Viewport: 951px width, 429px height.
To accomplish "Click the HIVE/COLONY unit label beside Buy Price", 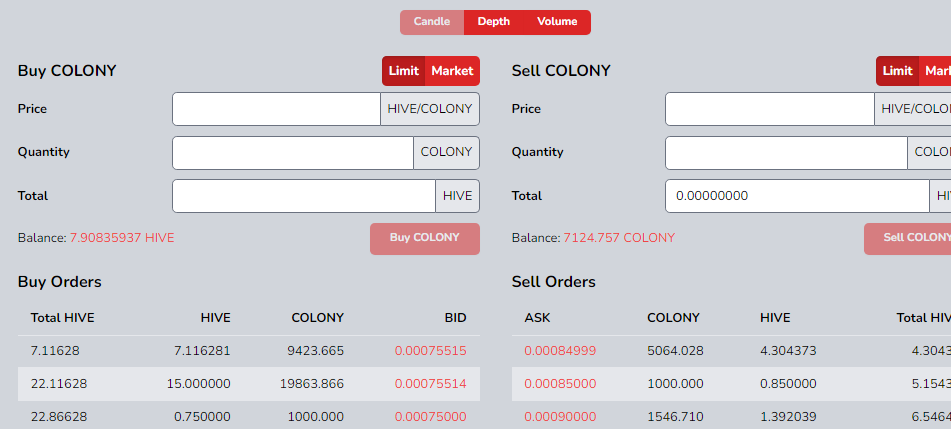I will click(430, 109).
